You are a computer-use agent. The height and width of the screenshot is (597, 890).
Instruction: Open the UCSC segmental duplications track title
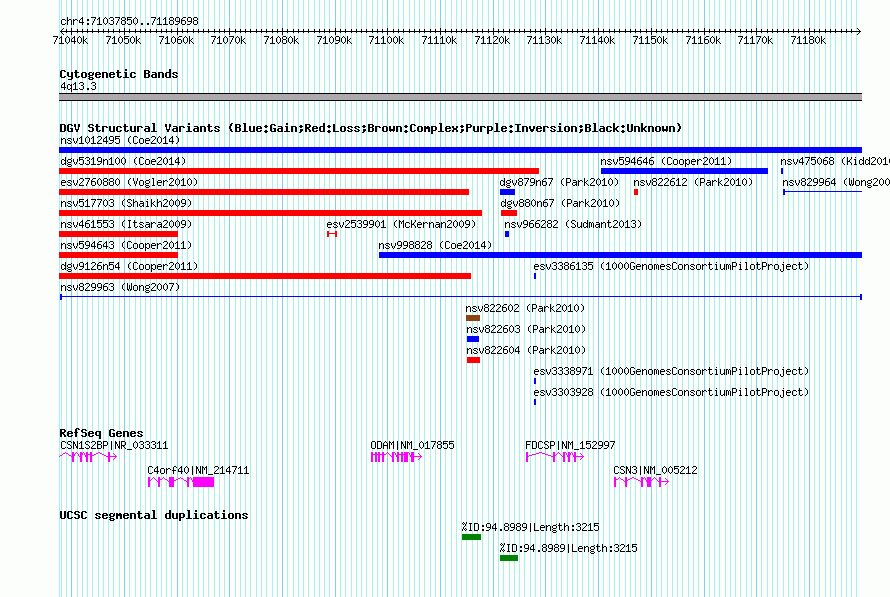coord(154,515)
